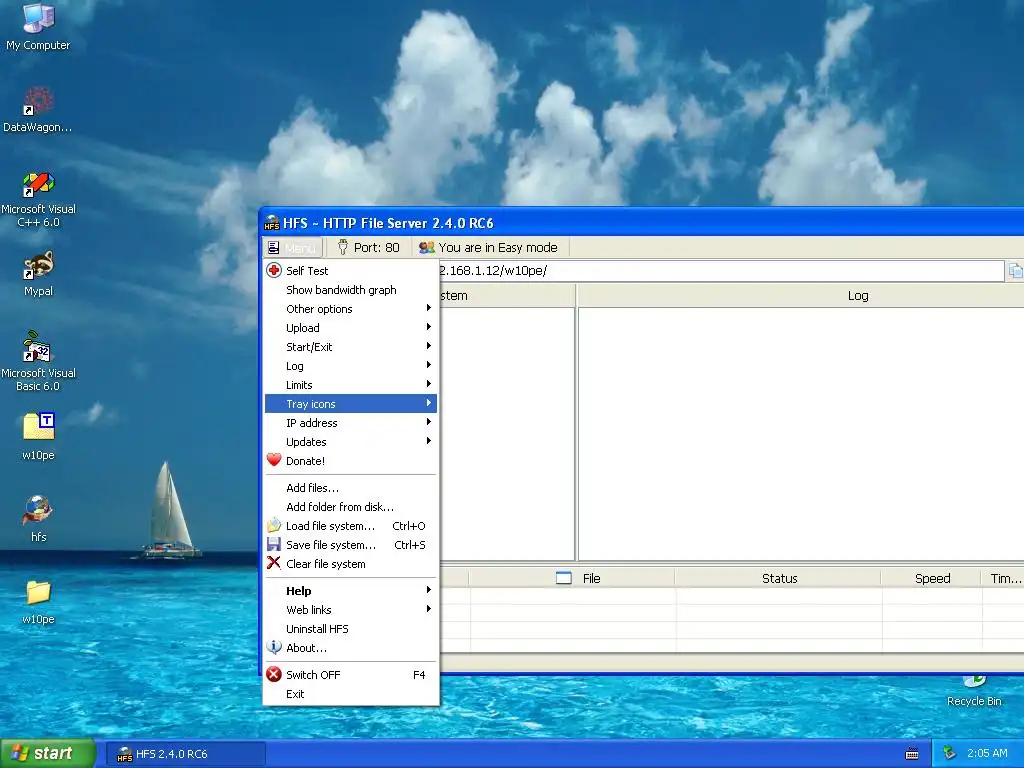Image resolution: width=1024 pixels, height=768 pixels.
Task: Select the Recycle Bin desktop icon
Action: tap(974, 691)
